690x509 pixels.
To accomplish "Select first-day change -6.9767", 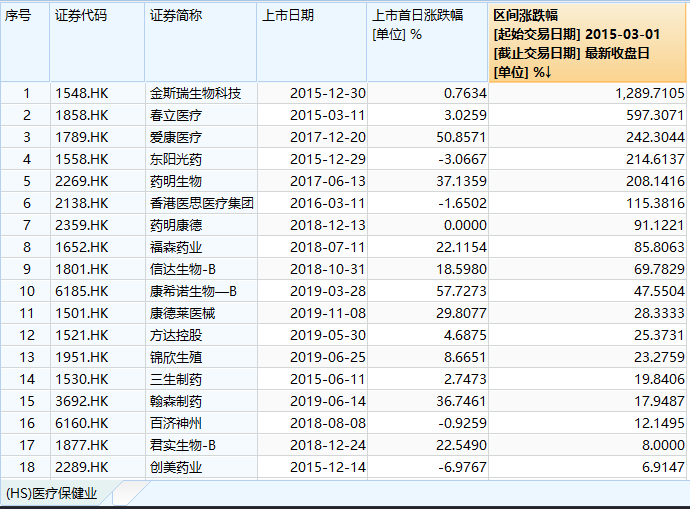I will point(462,467).
